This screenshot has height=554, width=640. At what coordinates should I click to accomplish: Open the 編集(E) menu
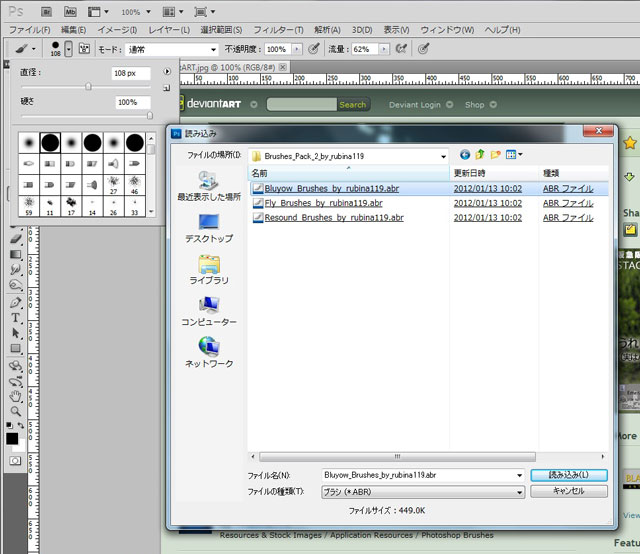tap(73, 30)
